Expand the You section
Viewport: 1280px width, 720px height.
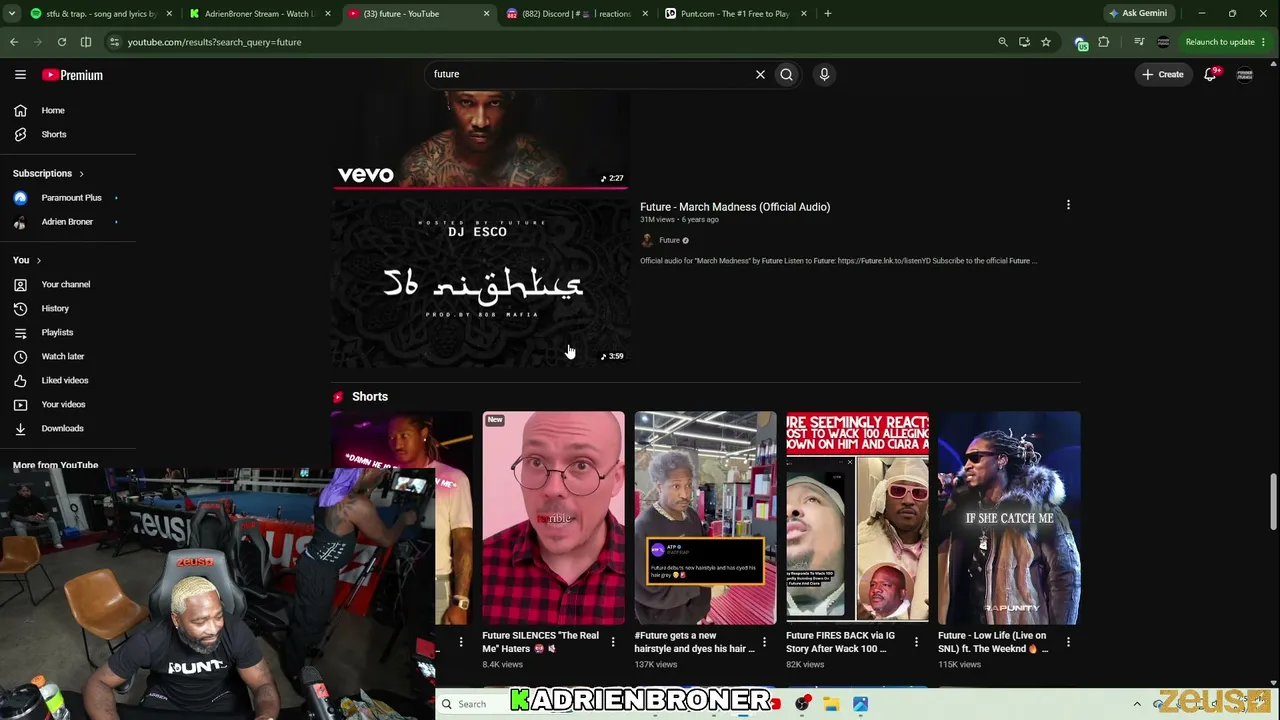(27, 260)
